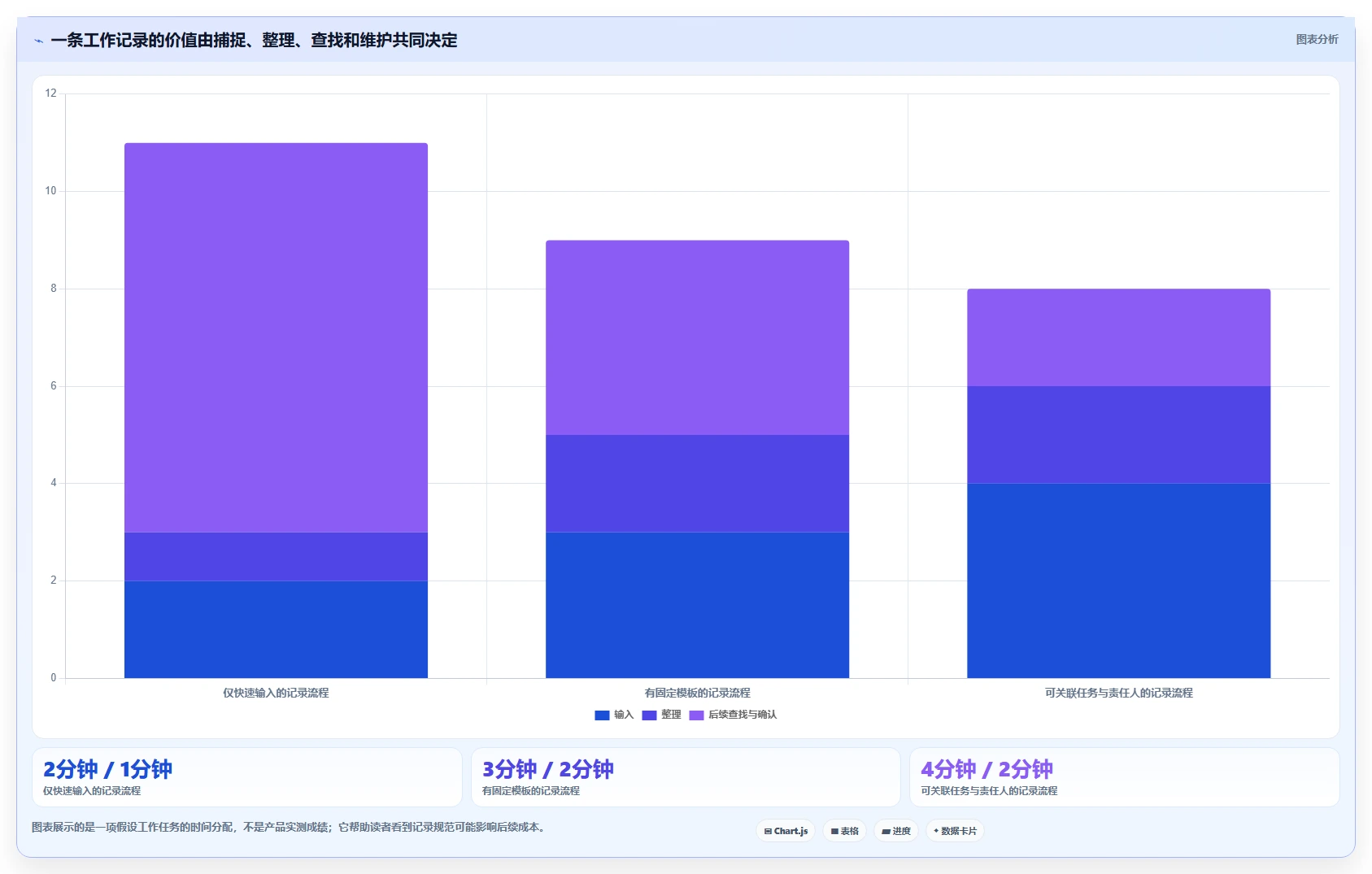1372x874 pixels.
Task: Click the 输入 segment of the 可关联任务与责任人 bar
Action: coord(1118,580)
